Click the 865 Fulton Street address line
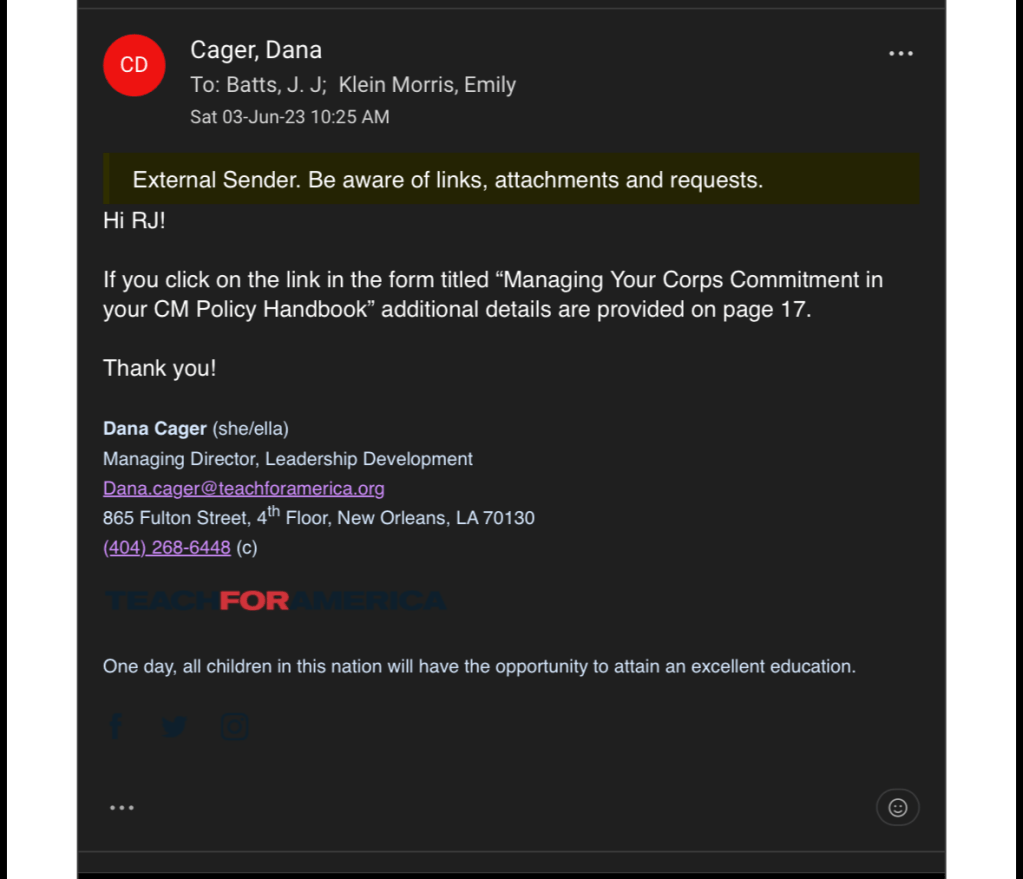The height and width of the screenshot is (879, 1023). click(318, 518)
